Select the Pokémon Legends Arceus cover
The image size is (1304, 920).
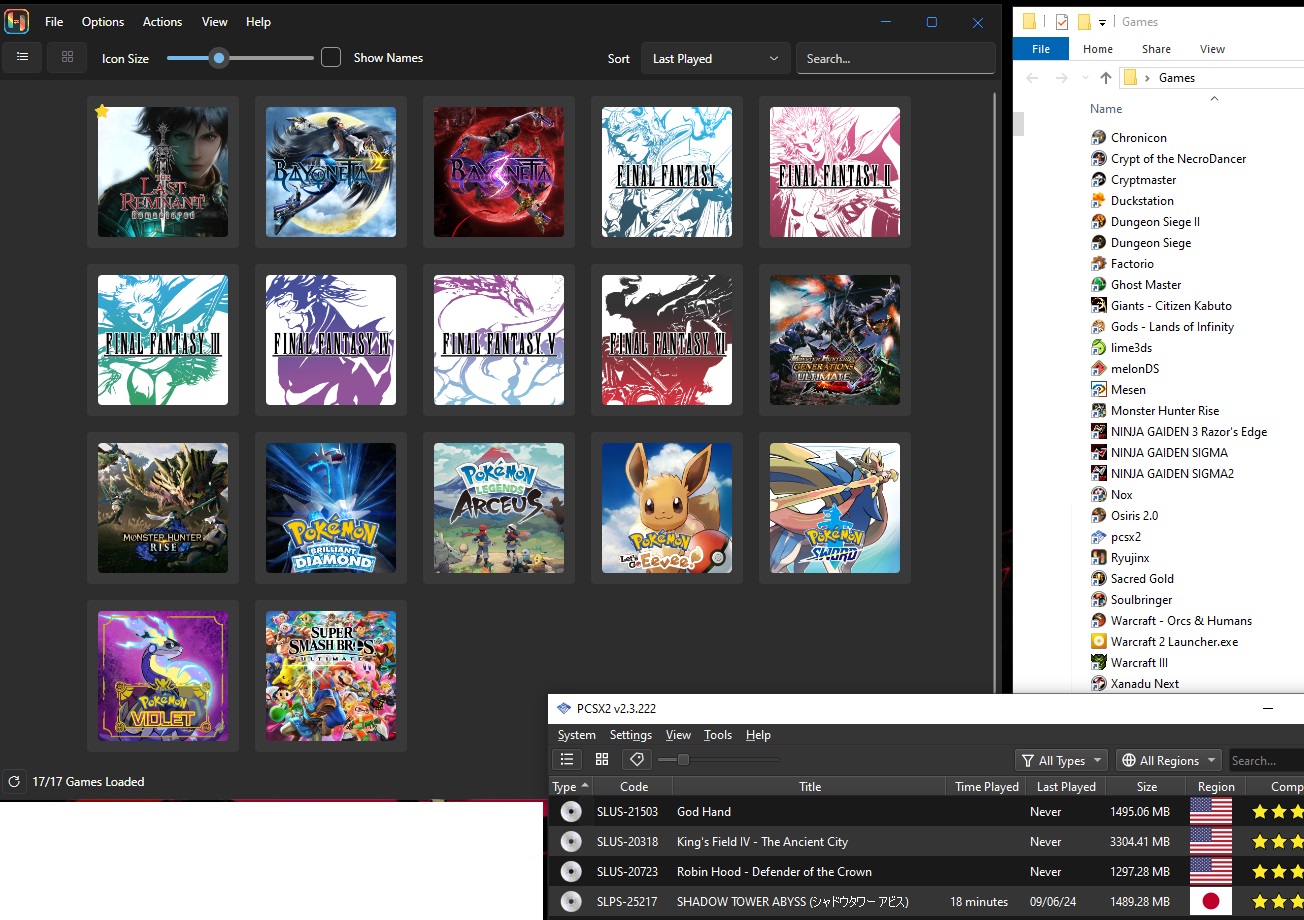(x=499, y=508)
